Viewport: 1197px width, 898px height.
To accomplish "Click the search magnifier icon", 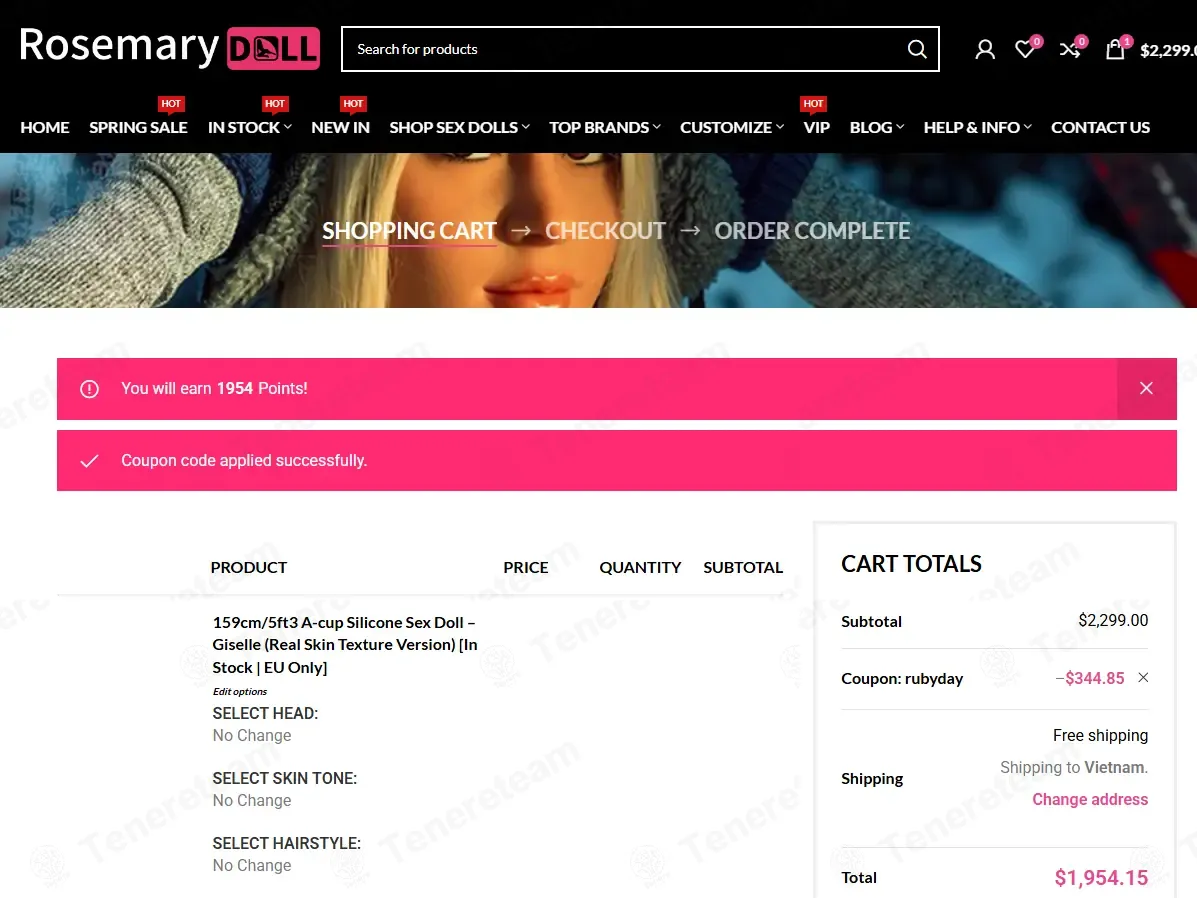I will [x=917, y=50].
